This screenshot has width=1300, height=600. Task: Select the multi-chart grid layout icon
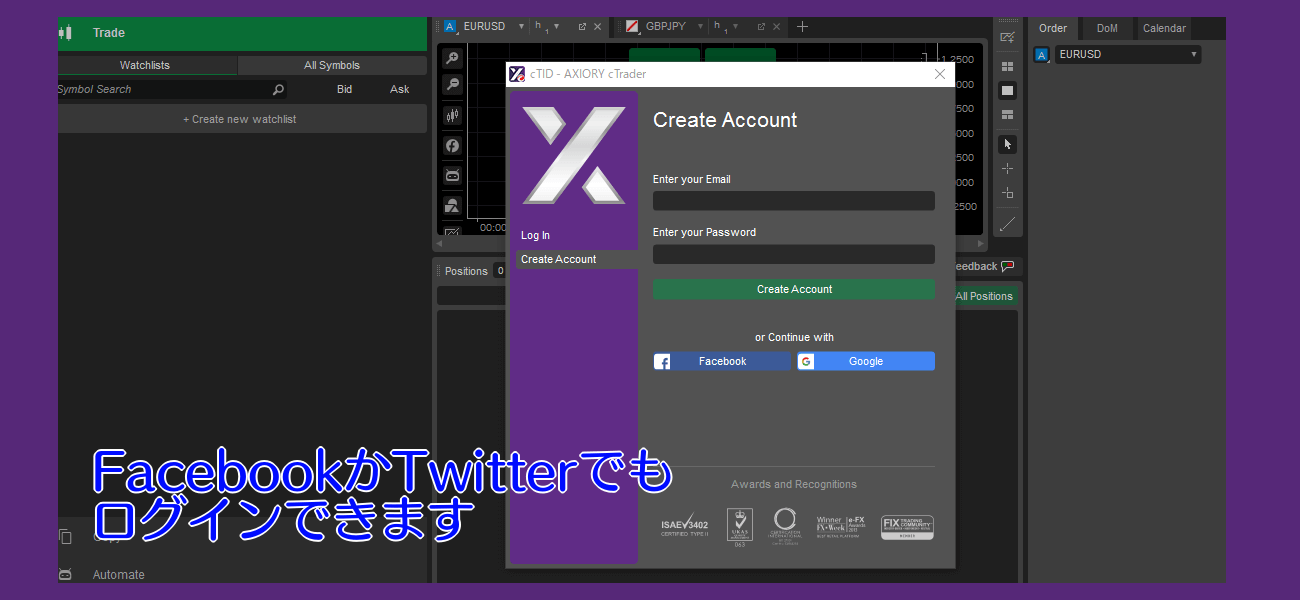click(x=1008, y=66)
